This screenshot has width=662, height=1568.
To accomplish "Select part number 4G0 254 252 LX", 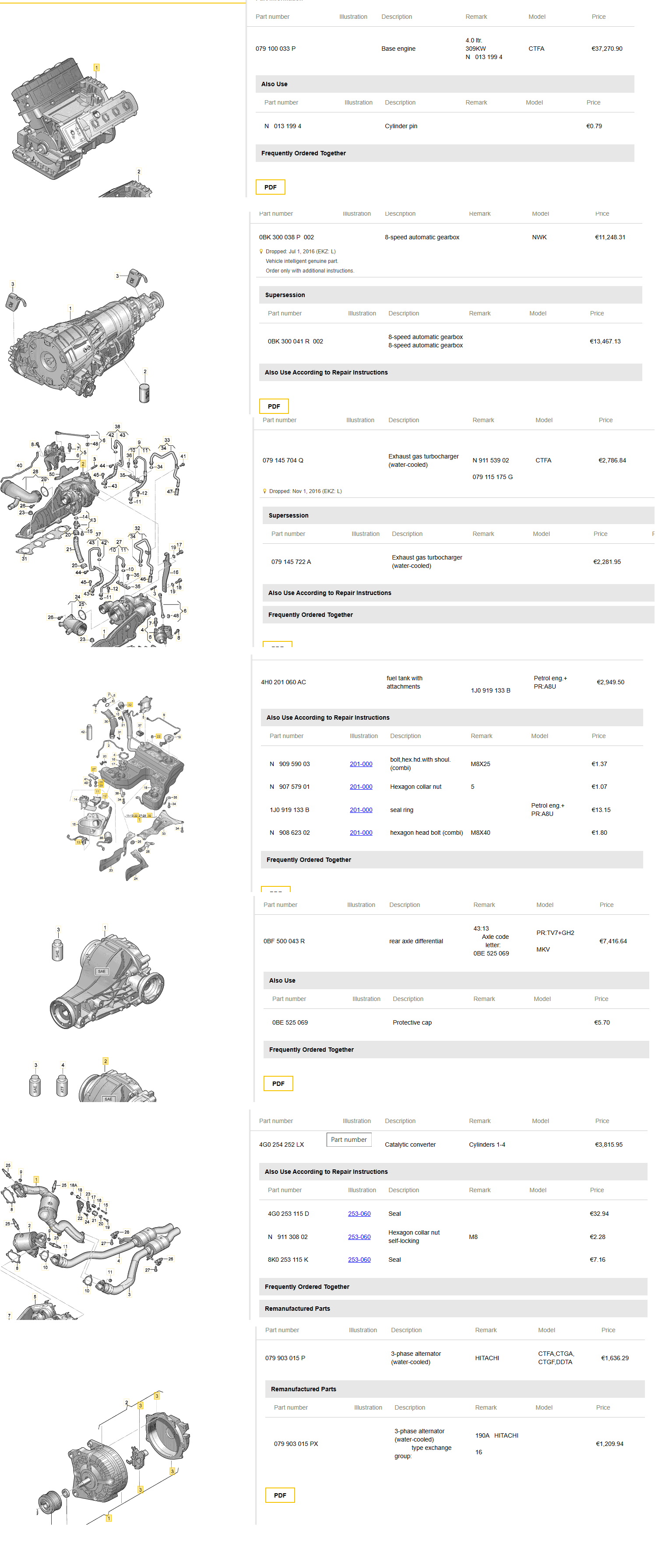I will click(282, 1144).
